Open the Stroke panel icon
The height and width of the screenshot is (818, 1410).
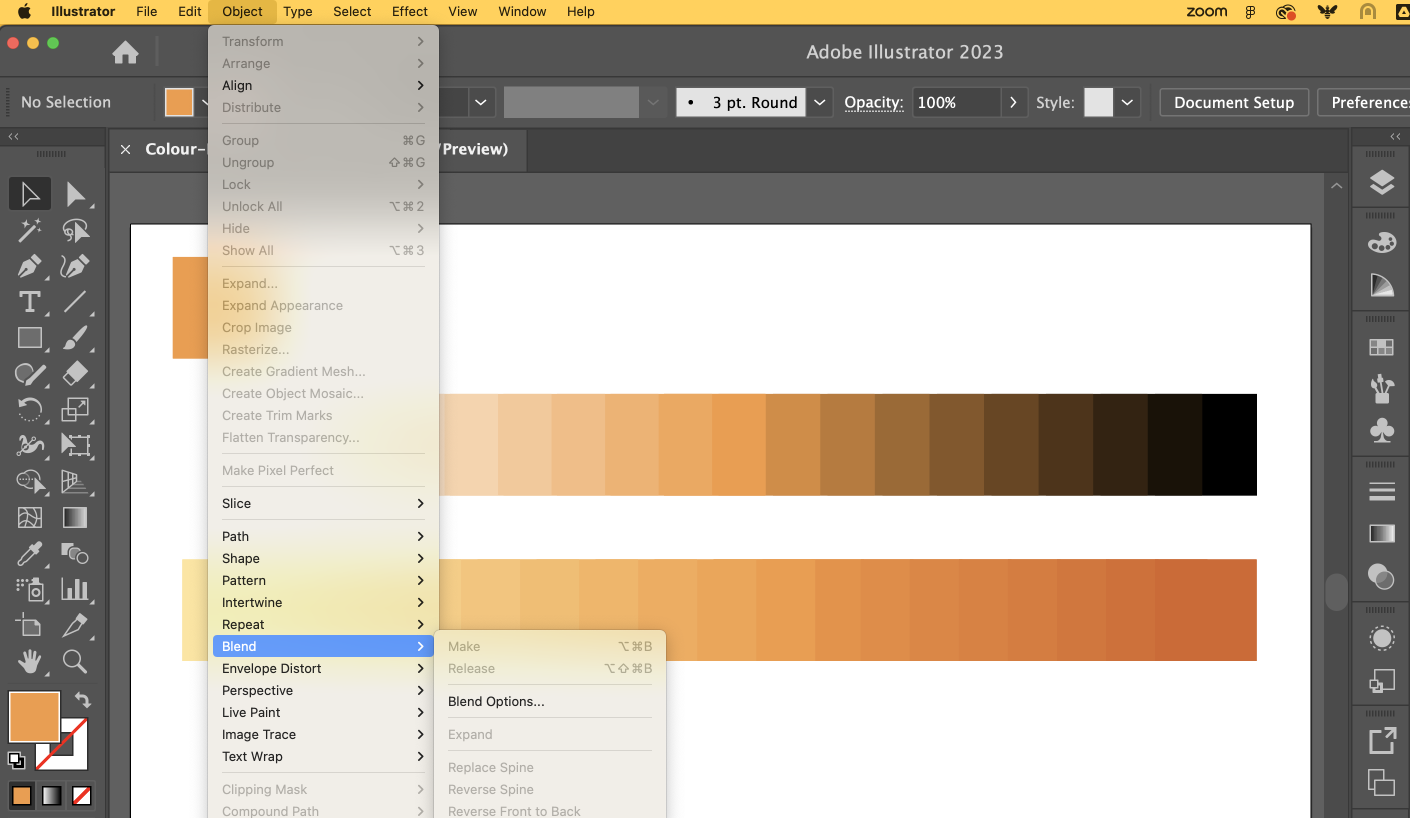pyautogui.click(x=1381, y=492)
